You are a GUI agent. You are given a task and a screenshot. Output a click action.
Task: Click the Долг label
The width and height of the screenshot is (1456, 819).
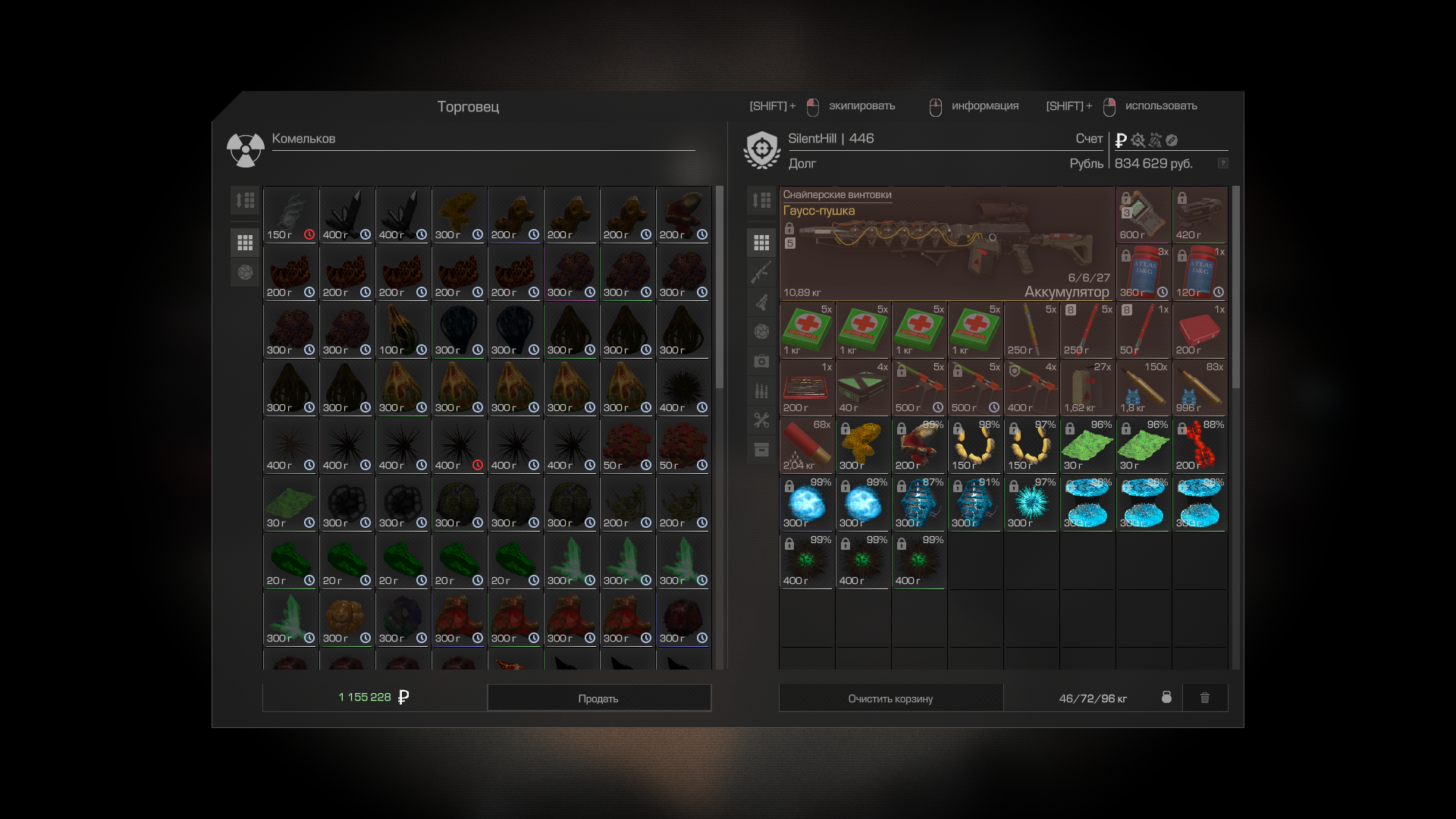click(x=802, y=164)
